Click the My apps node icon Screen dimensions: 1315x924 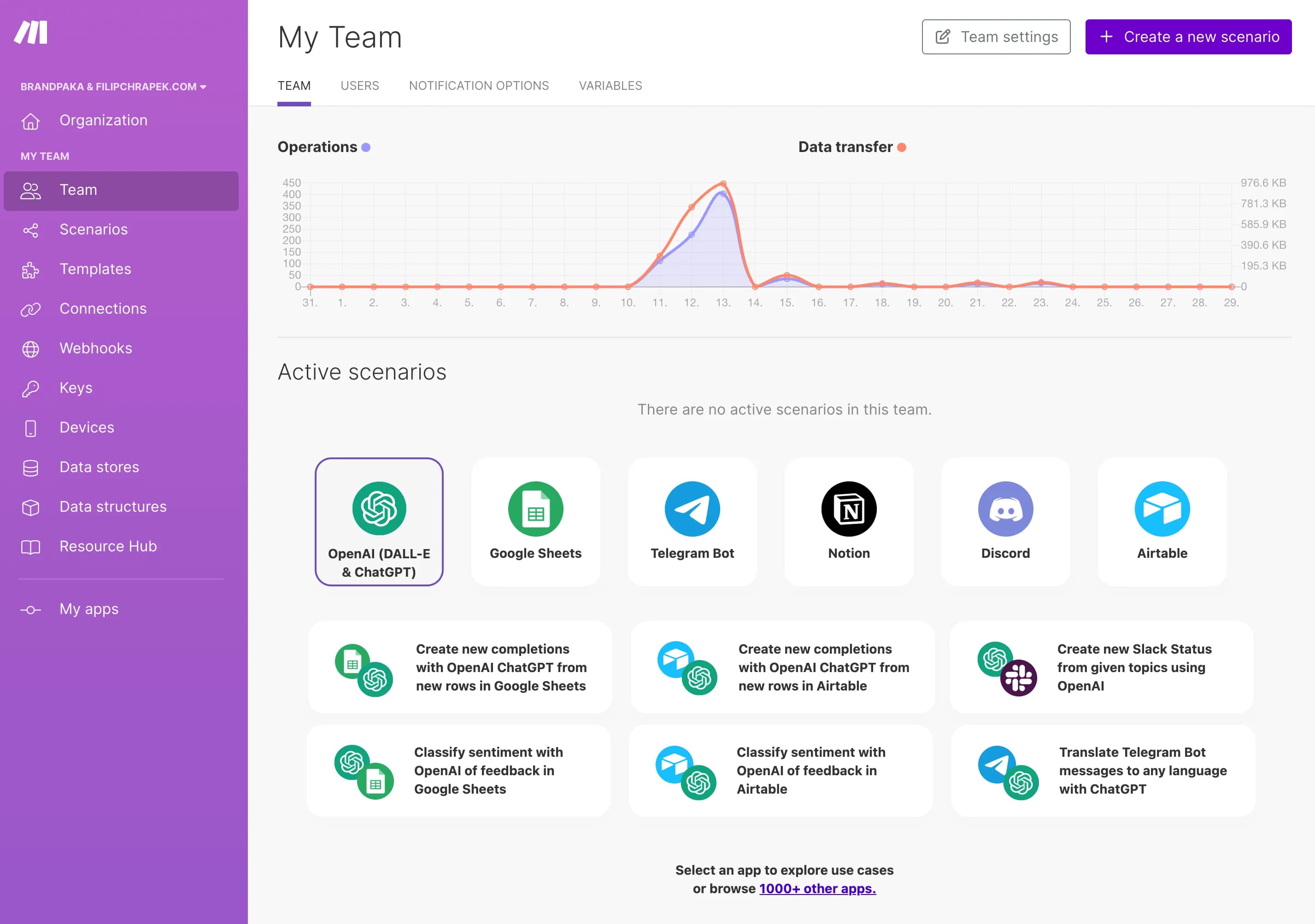(30, 610)
